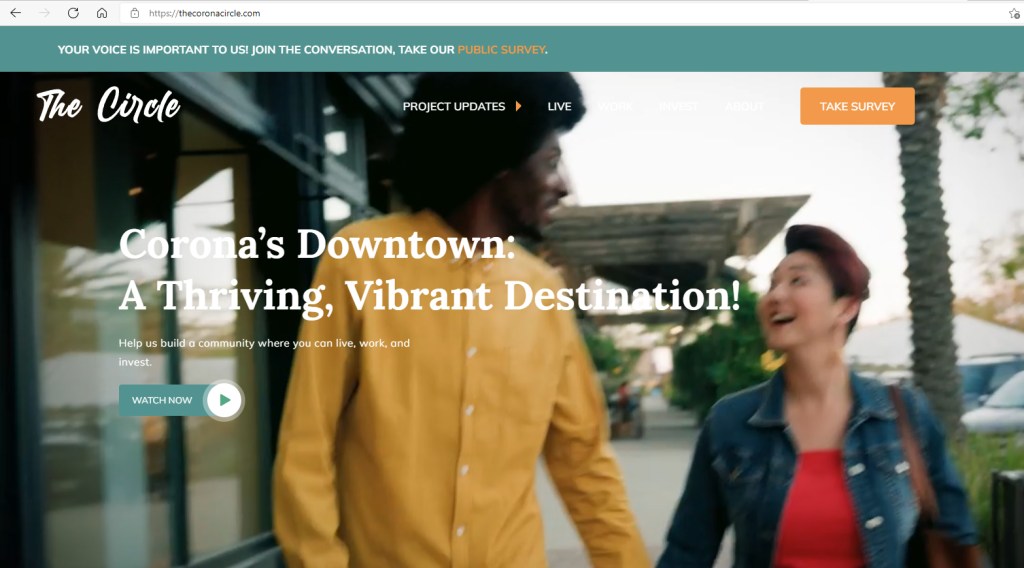Open the Live navigation item

pos(559,106)
